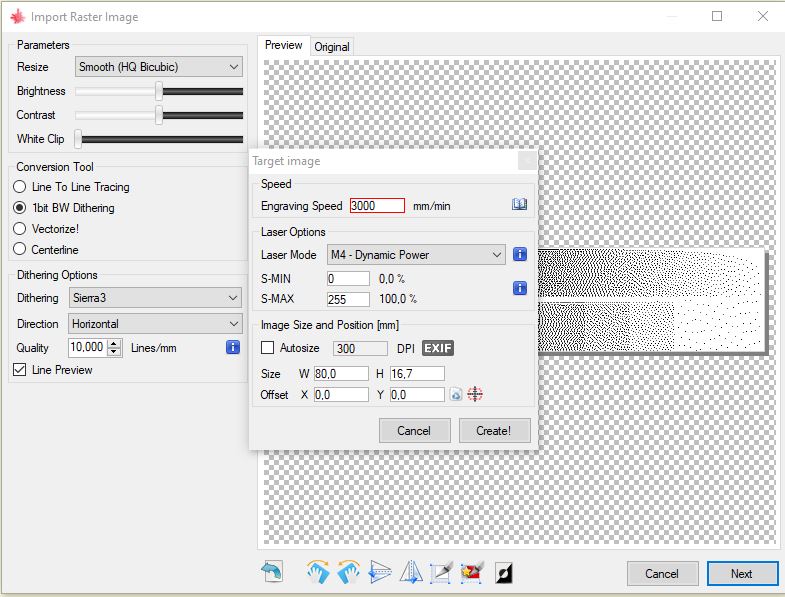Maximize the Import Raster Image window

click(717, 16)
